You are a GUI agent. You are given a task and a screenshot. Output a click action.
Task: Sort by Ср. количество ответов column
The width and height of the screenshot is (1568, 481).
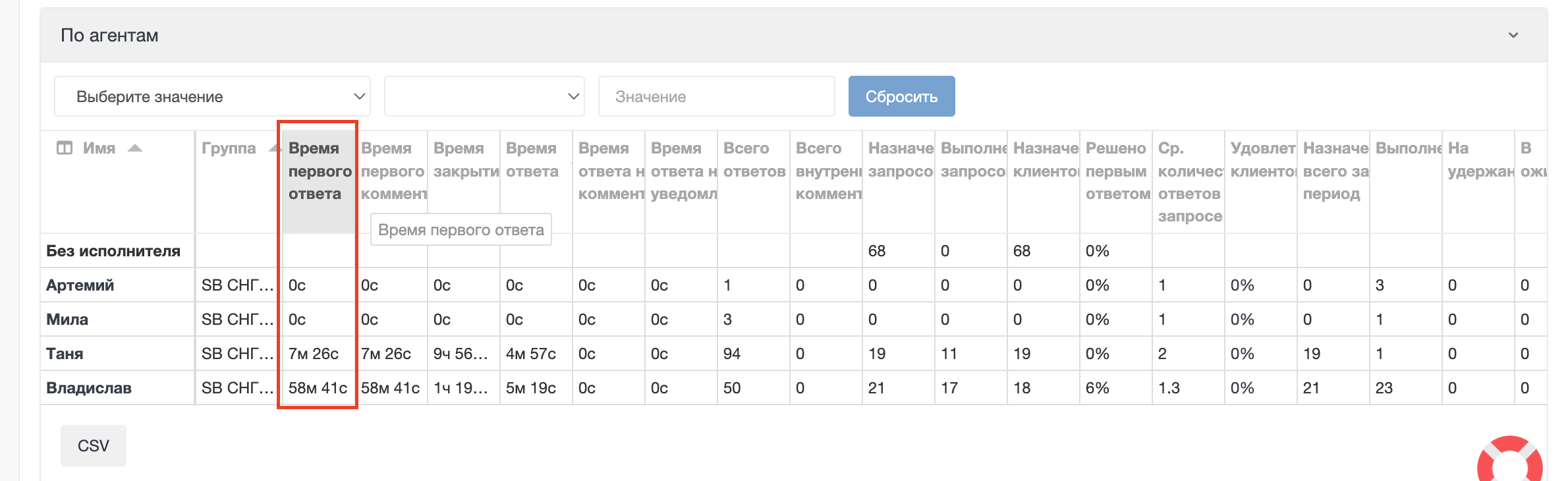click(x=1189, y=182)
